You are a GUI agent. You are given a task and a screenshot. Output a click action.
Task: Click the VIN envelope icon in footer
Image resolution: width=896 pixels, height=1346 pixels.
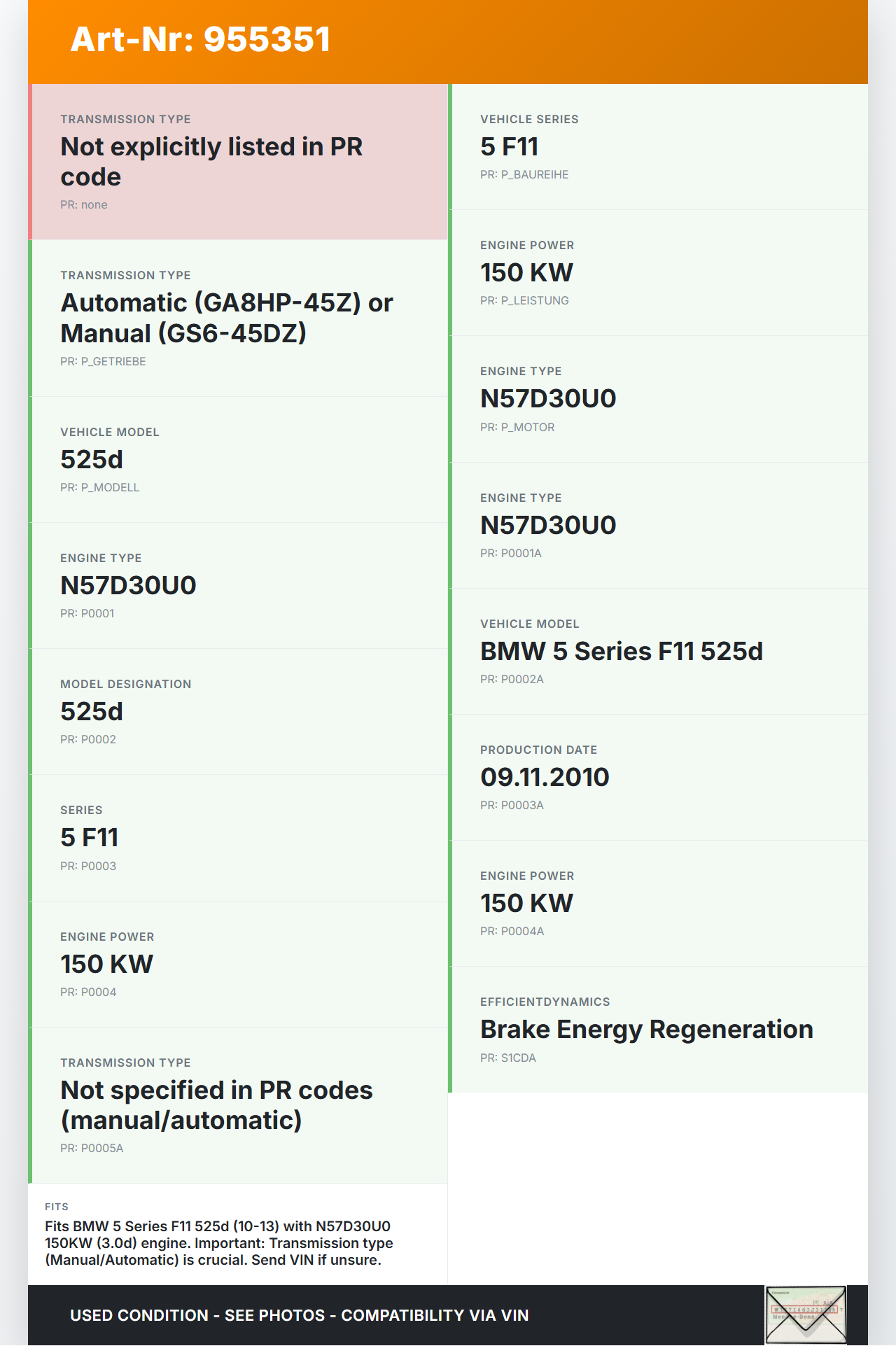[x=806, y=1314]
